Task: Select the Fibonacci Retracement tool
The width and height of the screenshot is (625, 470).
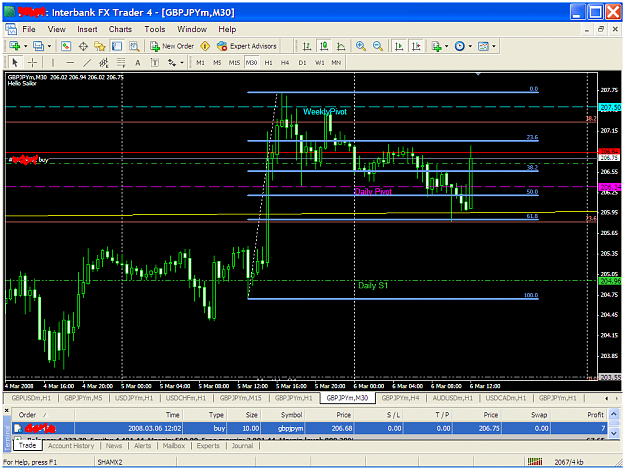Action: (x=121, y=63)
